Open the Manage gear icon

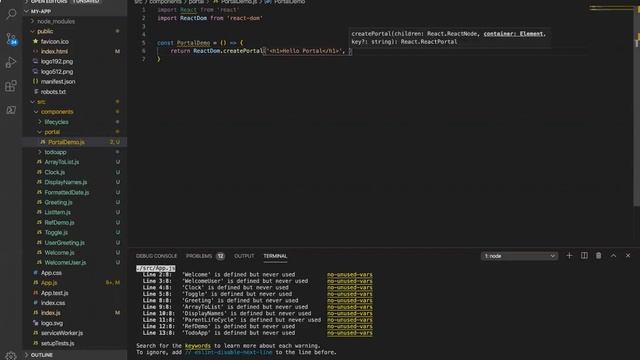click(x=11, y=356)
